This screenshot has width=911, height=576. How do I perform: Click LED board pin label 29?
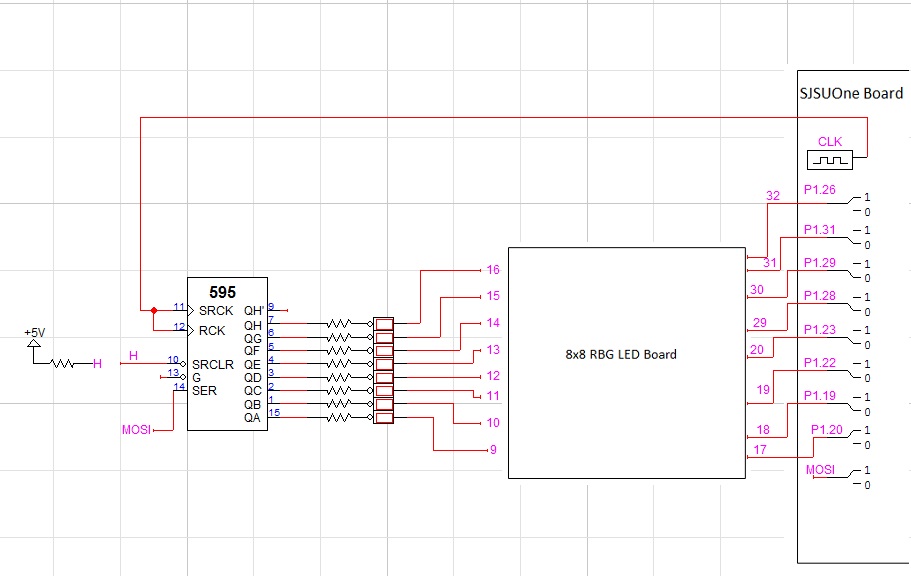click(760, 323)
